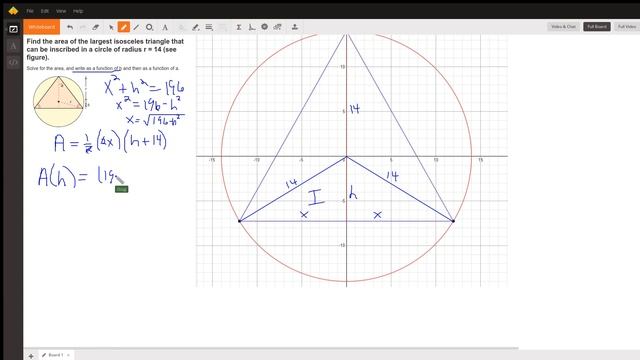Screen dimensions: 640x360
Task: Click the horizontal scrollbar below the board
Action: tap(271, 348)
